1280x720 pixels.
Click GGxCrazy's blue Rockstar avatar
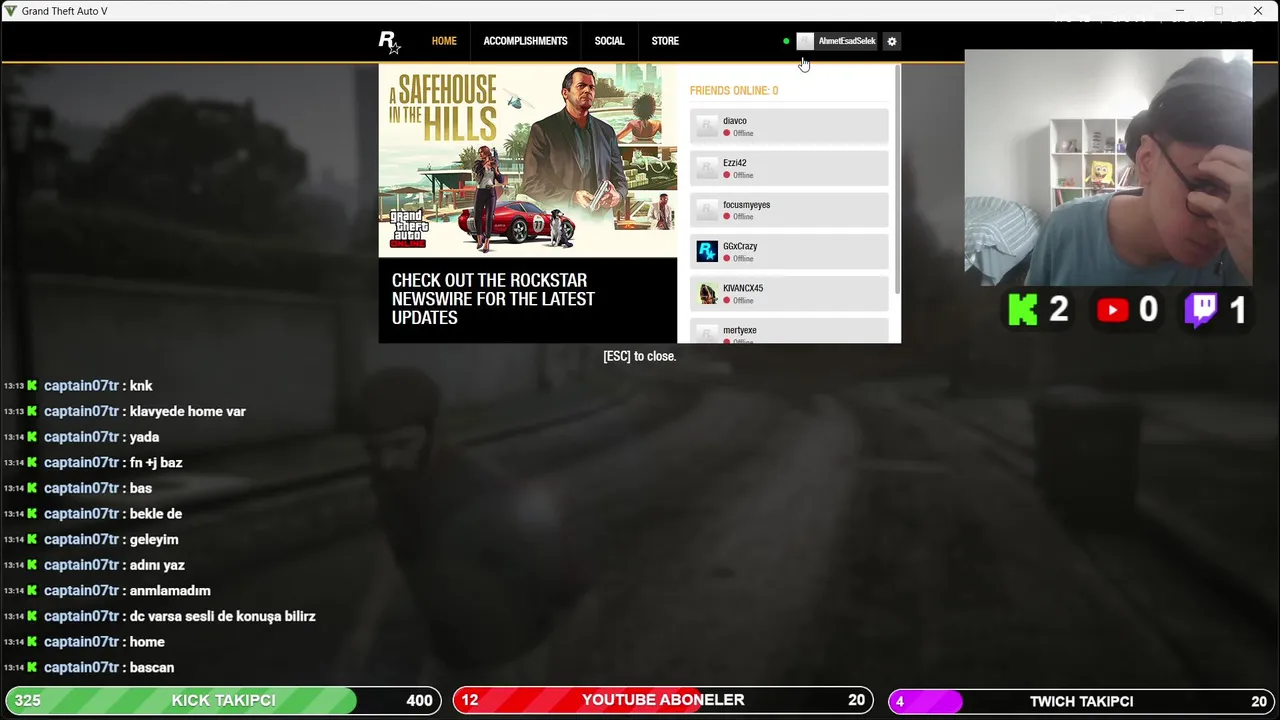click(707, 251)
